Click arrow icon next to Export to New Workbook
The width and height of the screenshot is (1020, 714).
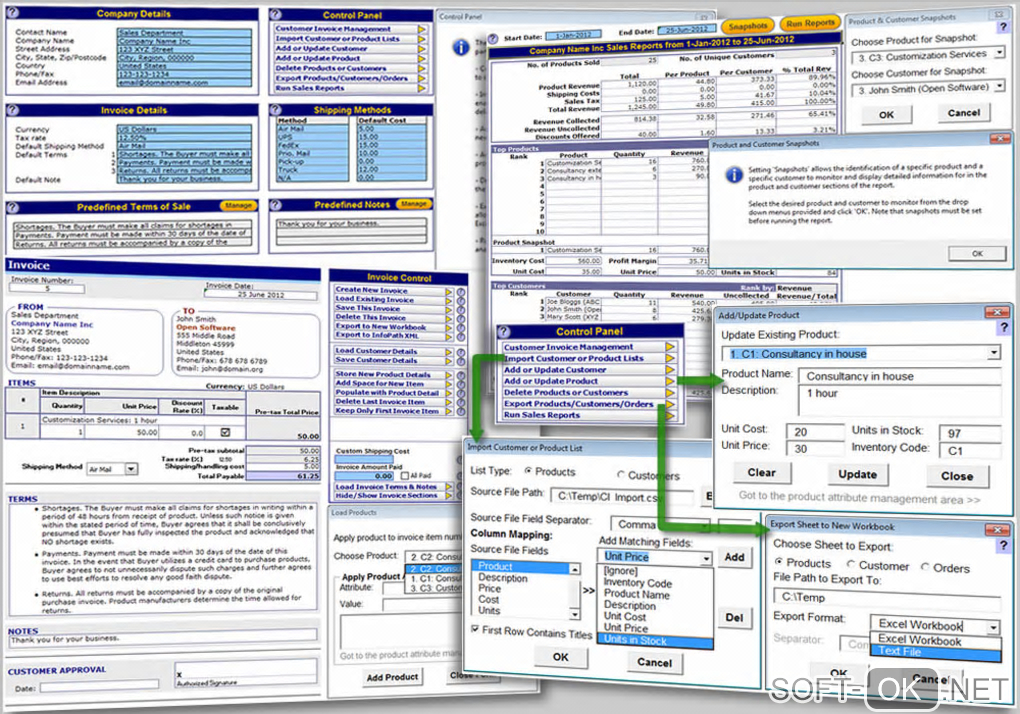point(449,328)
